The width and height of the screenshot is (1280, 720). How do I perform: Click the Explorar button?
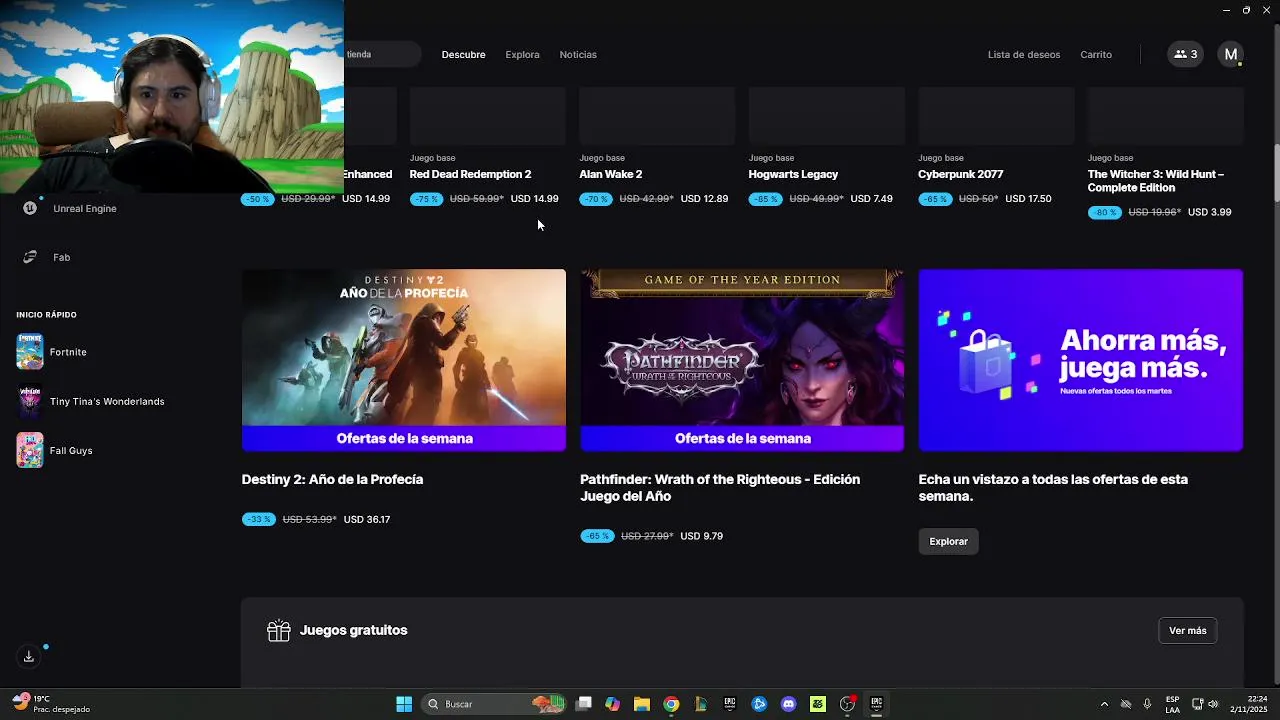948,541
